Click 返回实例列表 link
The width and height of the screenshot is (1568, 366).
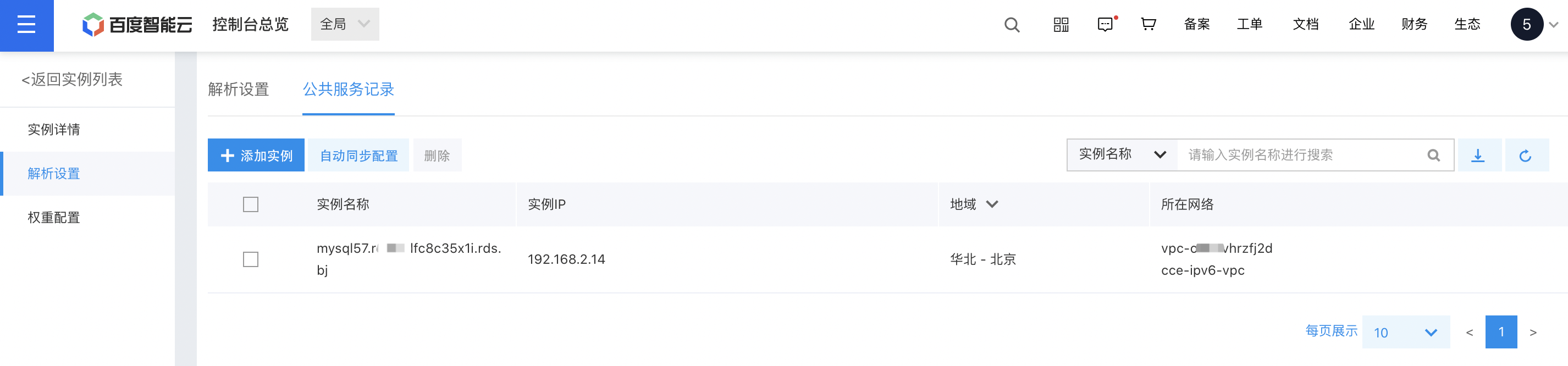[x=72, y=80]
